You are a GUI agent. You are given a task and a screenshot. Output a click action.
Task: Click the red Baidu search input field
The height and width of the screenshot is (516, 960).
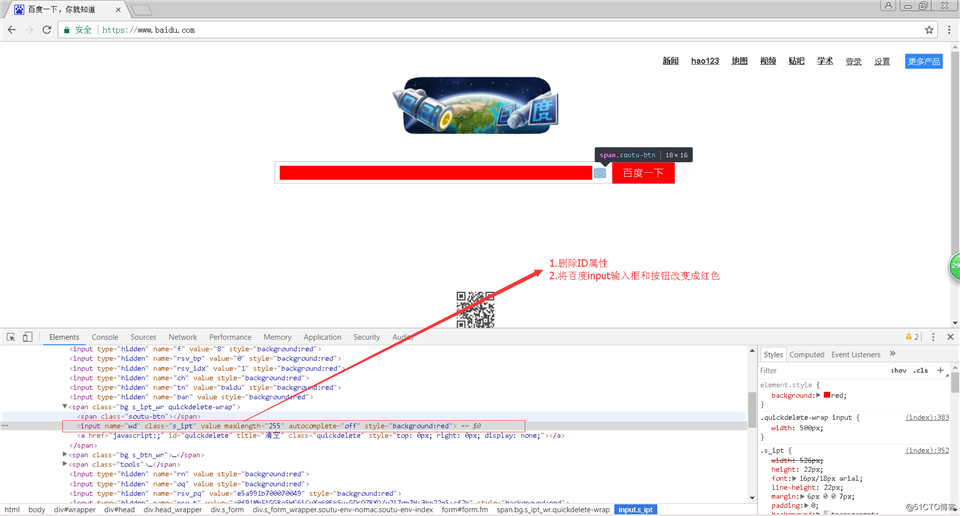(x=435, y=173)
